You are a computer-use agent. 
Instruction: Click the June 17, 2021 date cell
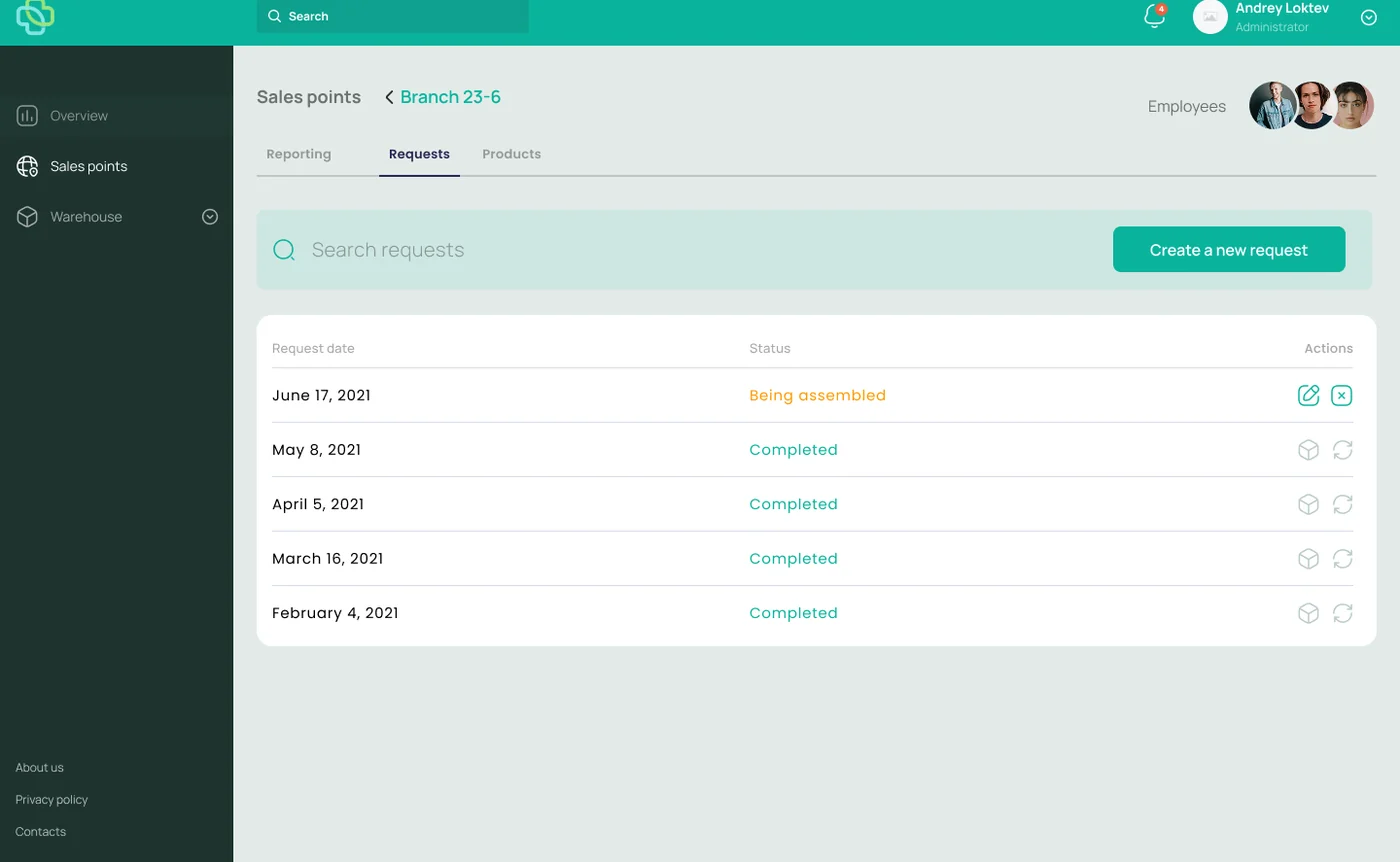(x=321, y=395)
